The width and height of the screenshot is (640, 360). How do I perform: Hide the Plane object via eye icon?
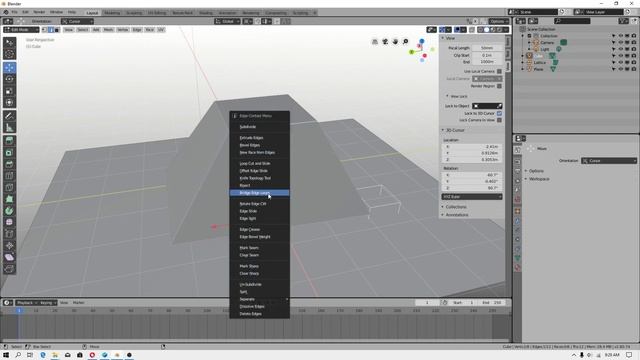click(620, 69)
